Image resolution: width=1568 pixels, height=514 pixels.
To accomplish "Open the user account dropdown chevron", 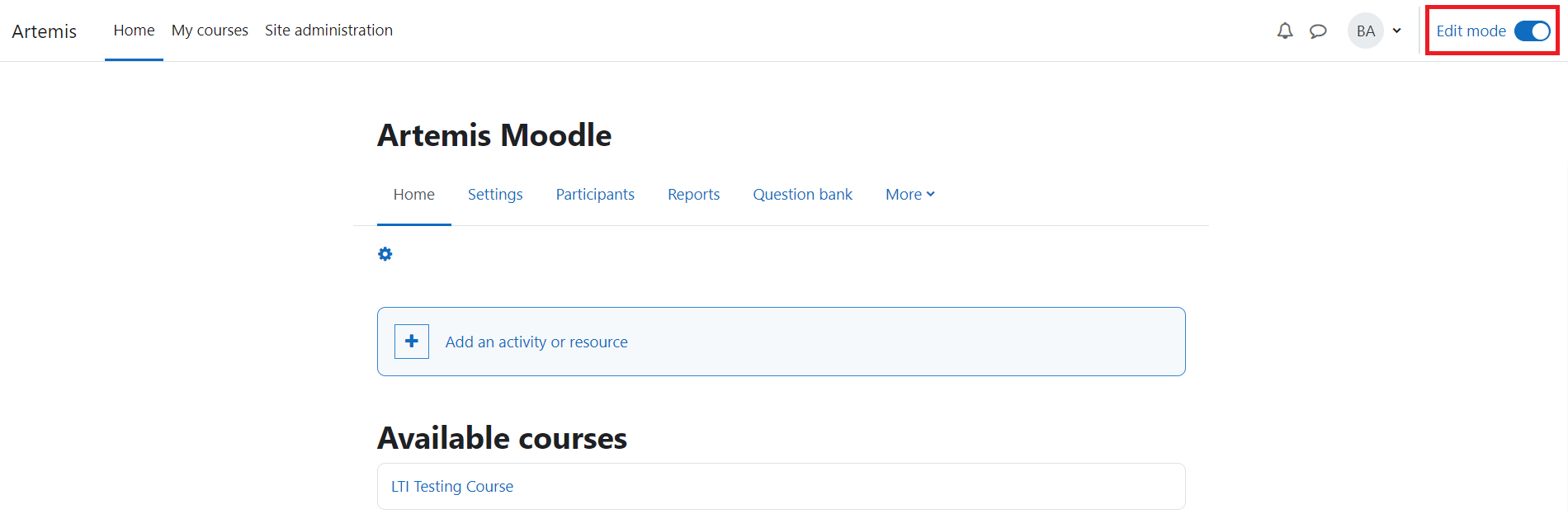I will pos(1396,31).
